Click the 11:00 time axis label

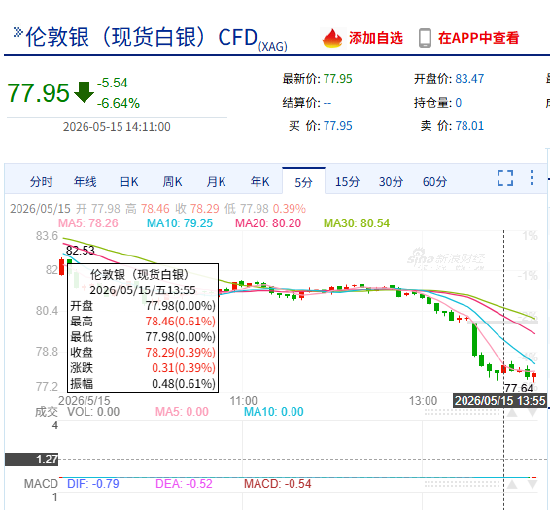pyautogui.click(x=243, y=401)
